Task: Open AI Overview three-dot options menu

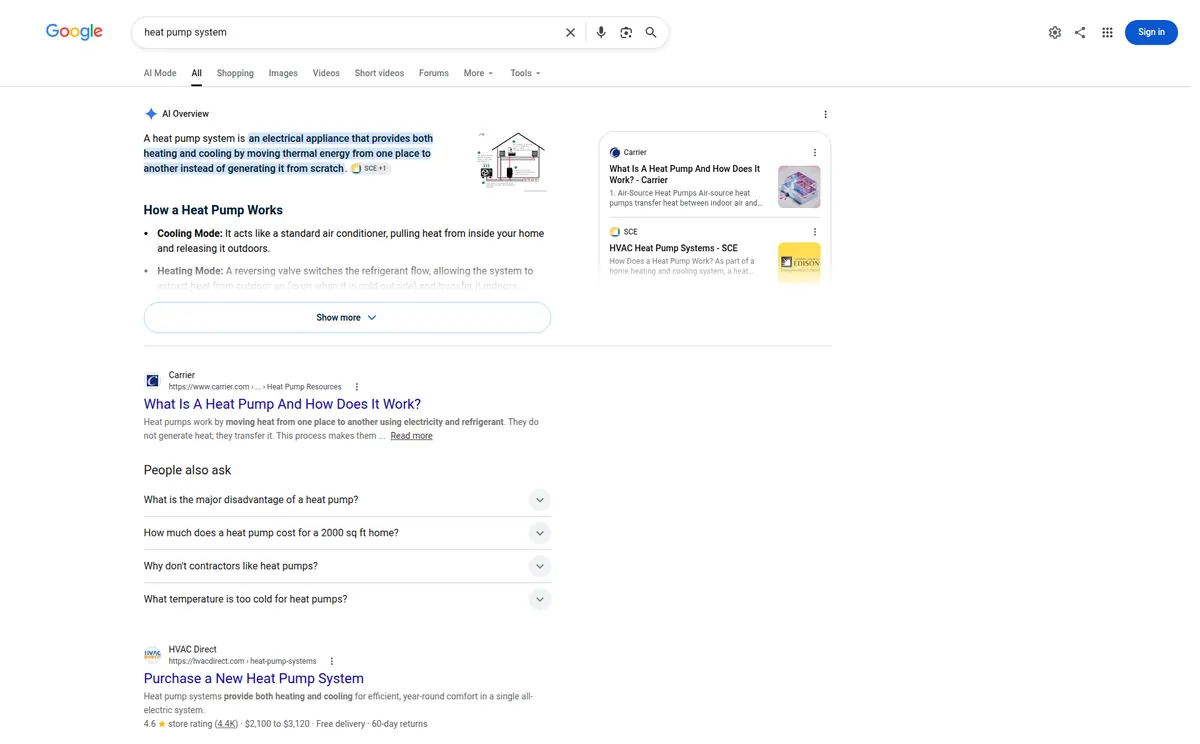Action: 825,114
